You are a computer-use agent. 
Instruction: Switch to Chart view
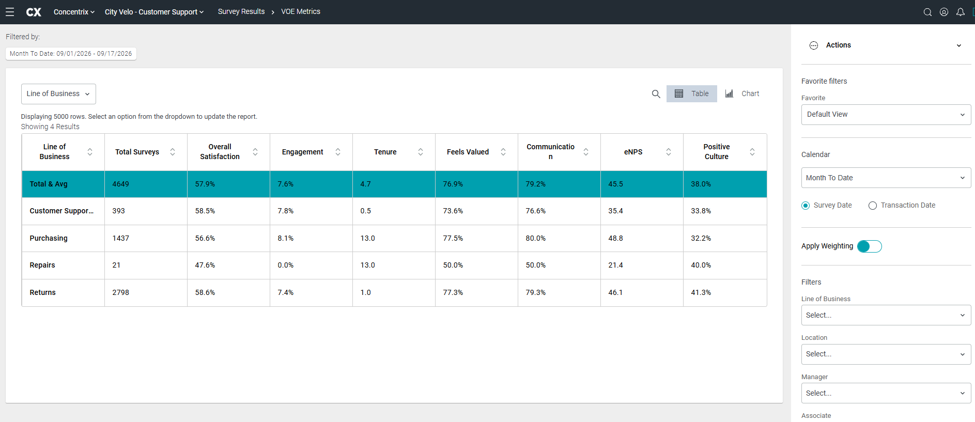click(x=742, y=94)
